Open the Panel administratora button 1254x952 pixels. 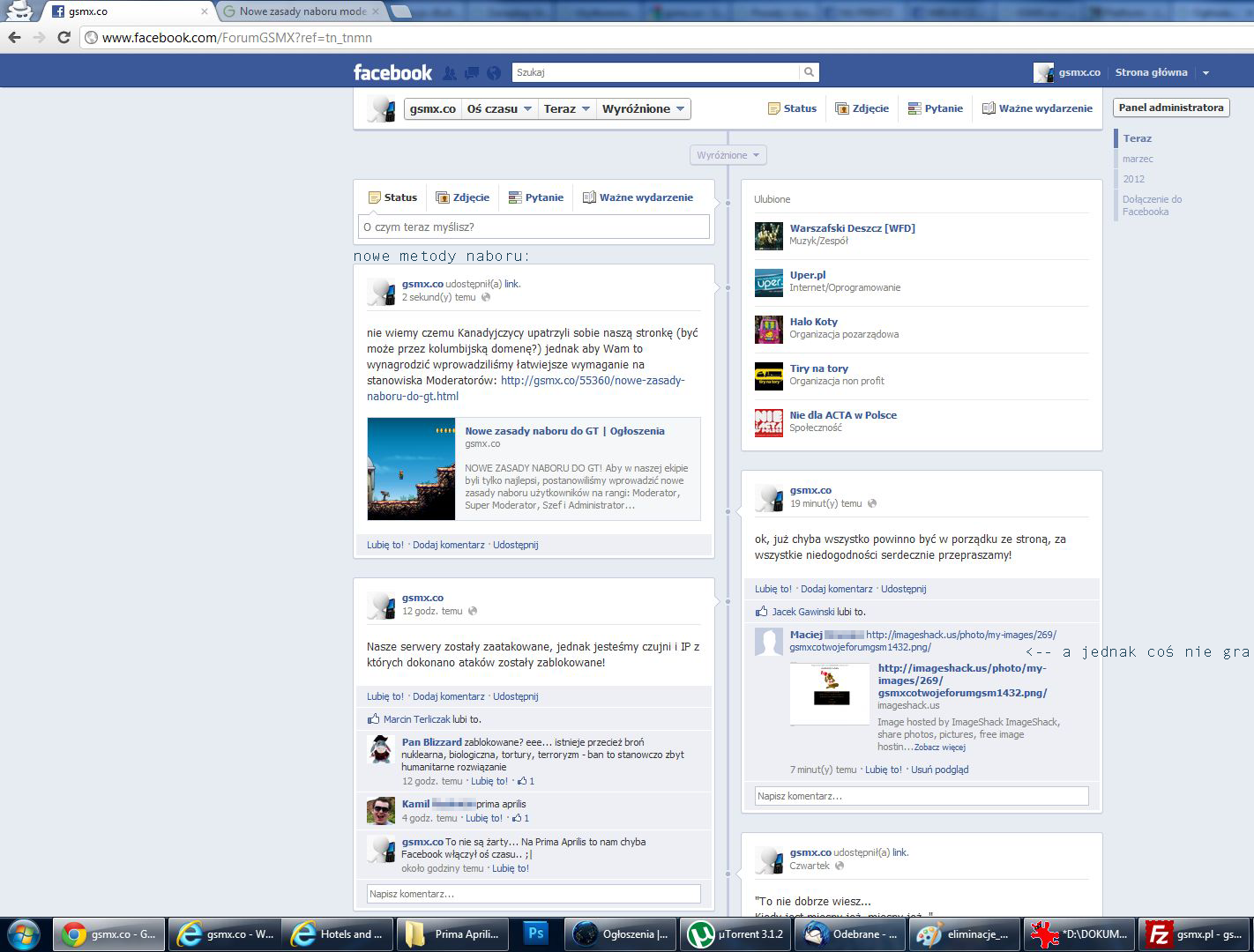tap(1170, 108)
